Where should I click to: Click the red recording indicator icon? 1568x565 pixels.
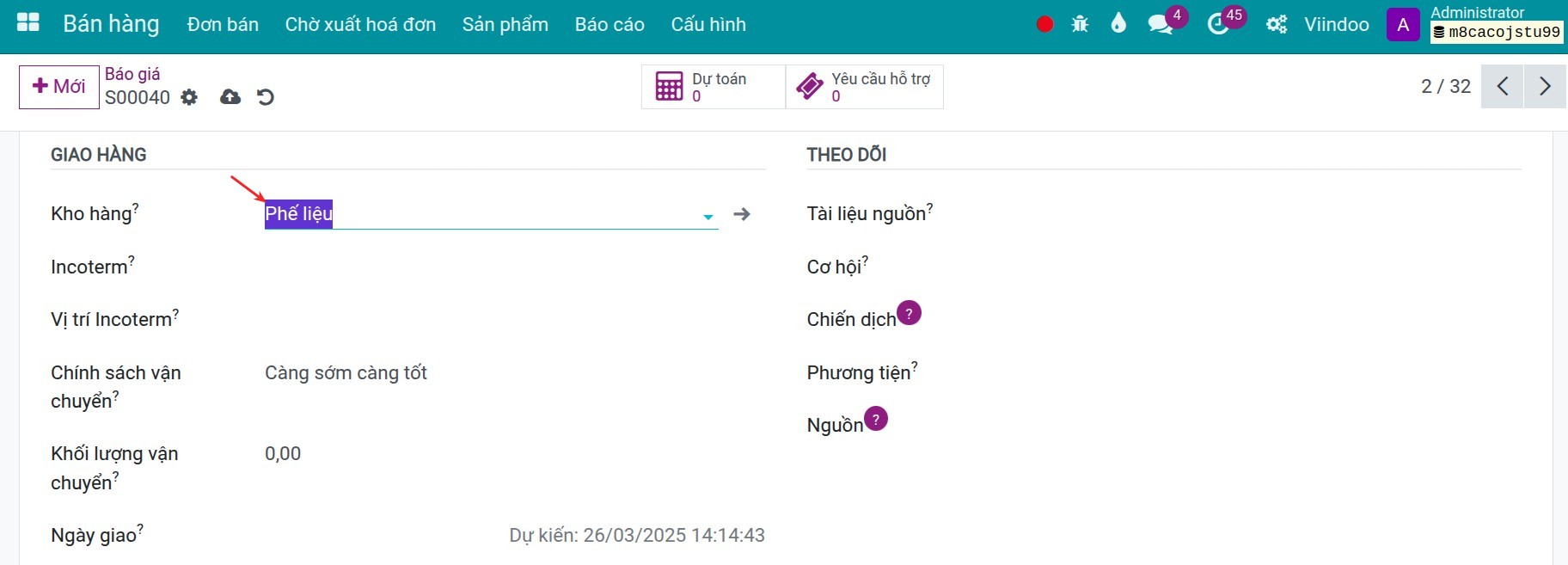pos(1044,24)
